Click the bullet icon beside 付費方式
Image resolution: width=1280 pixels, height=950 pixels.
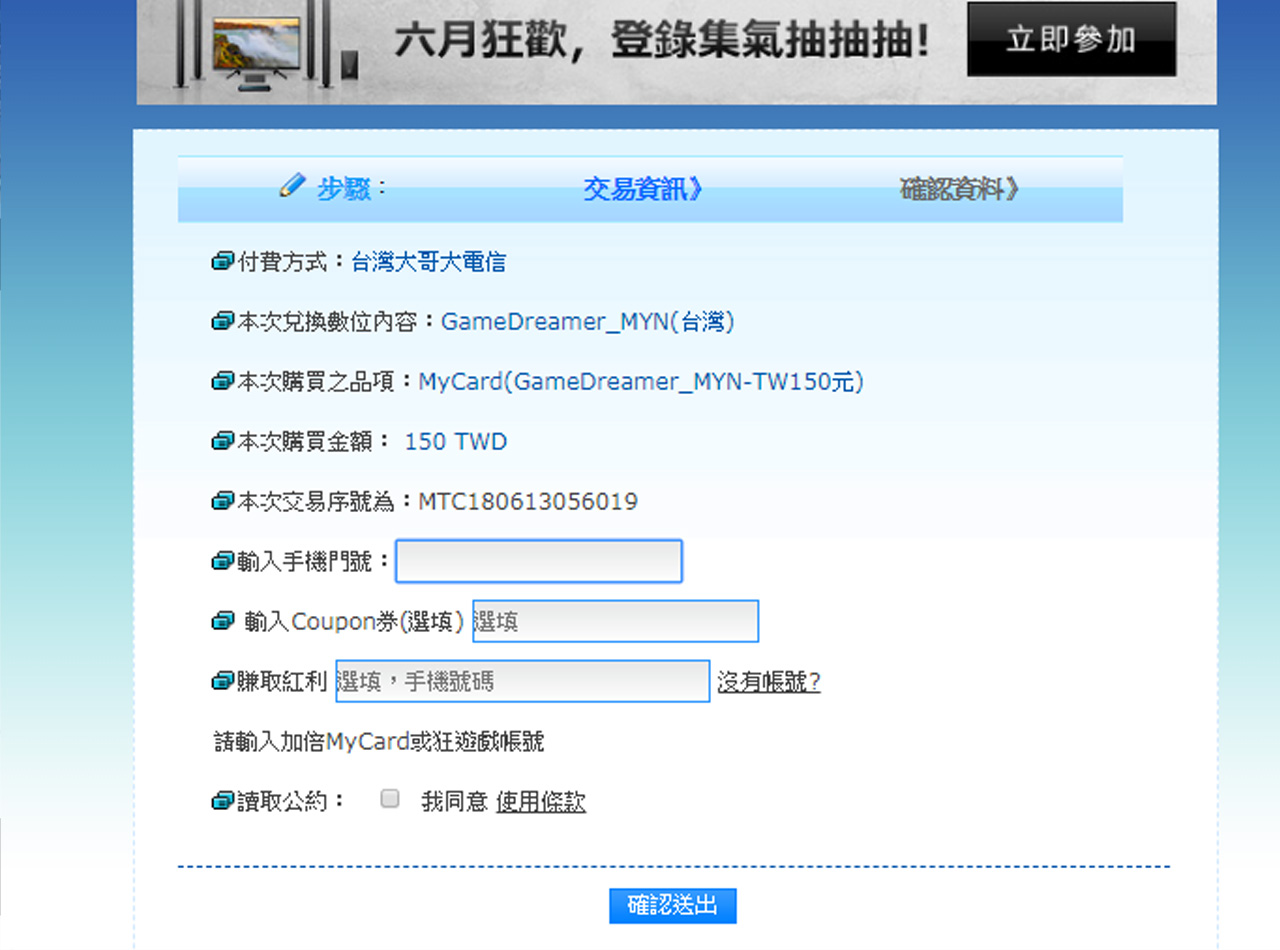[222, 262]
